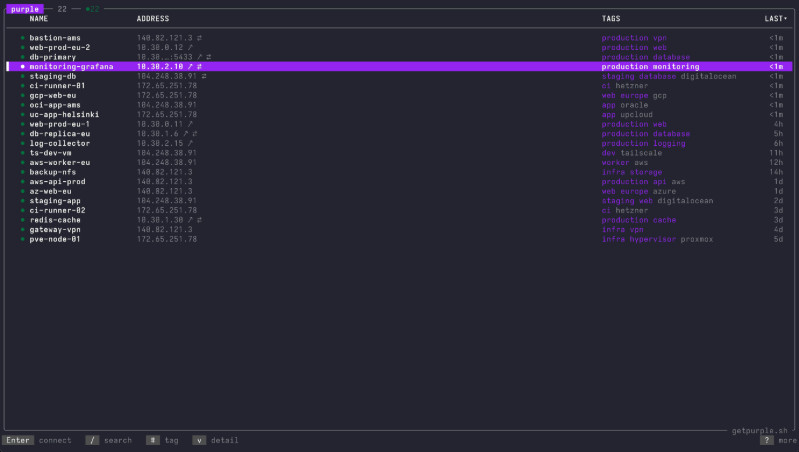
Task: Click the jump arrow icon in db-primary row
Action: pos(199,57)
